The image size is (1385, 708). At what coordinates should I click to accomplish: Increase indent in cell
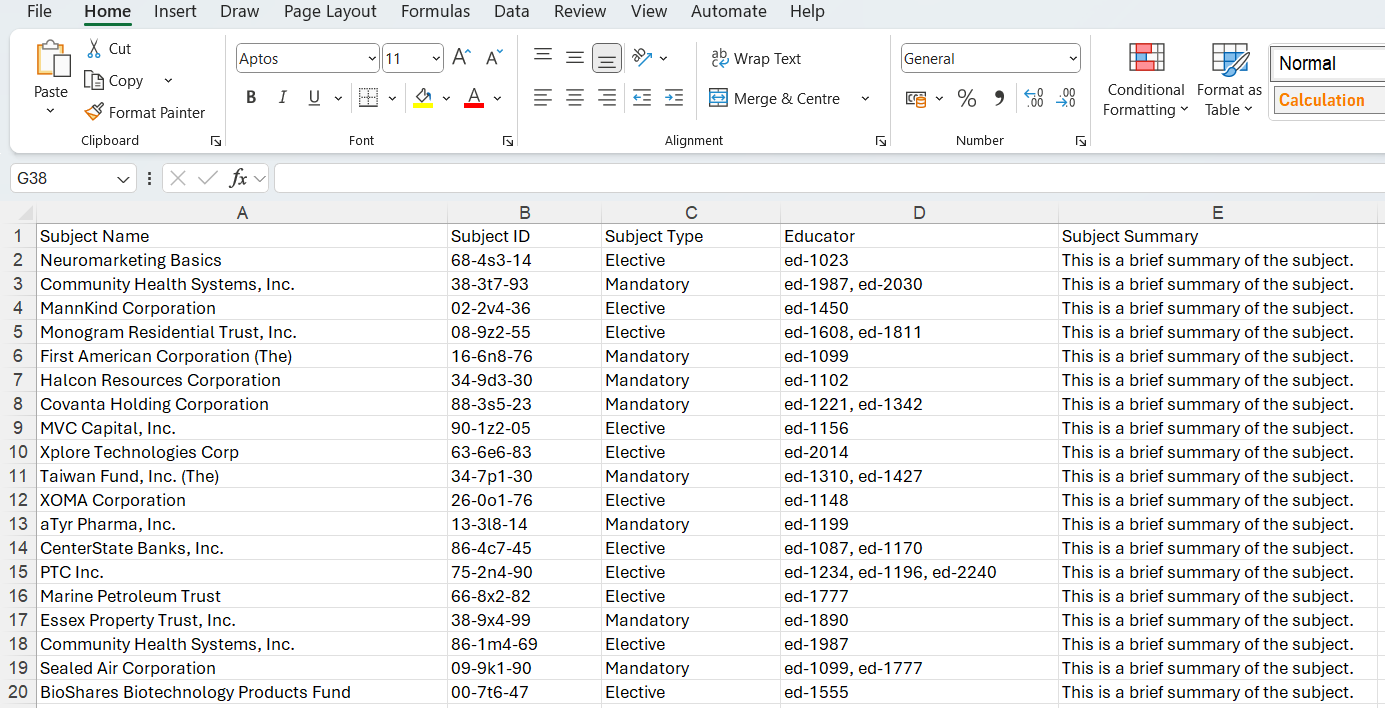coord(674,98)
